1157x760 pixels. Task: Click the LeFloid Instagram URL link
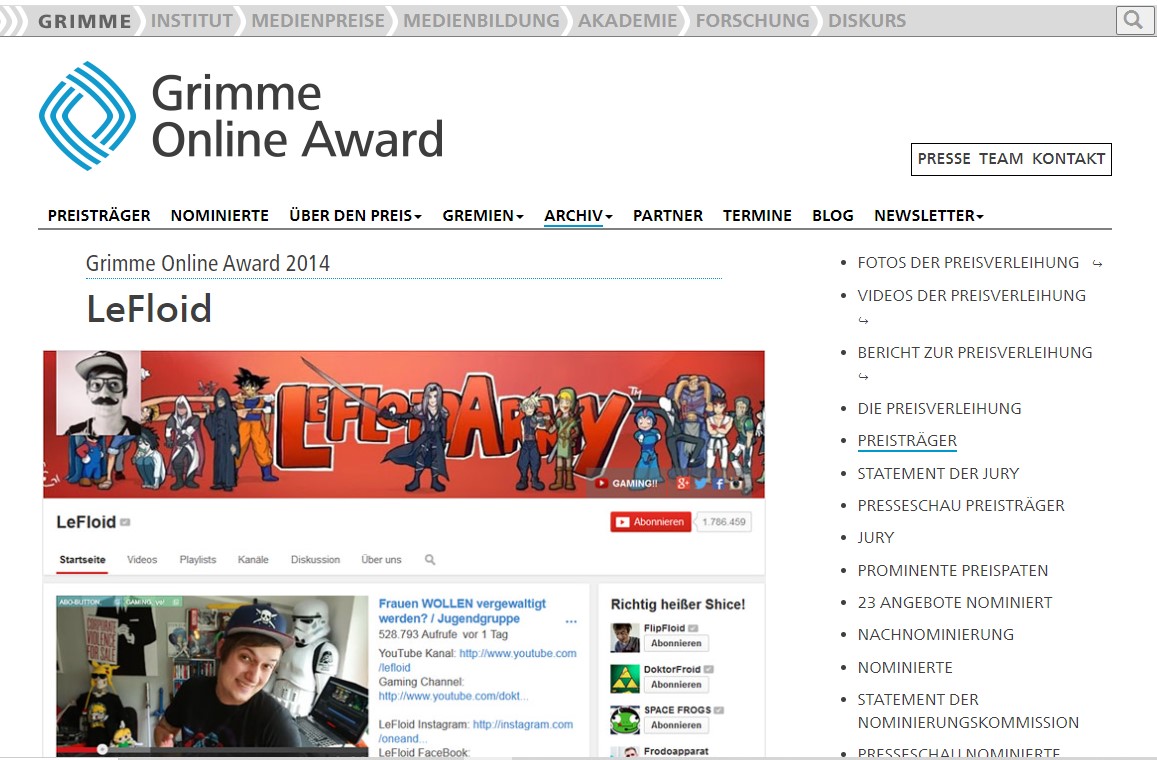click(476, 731)
